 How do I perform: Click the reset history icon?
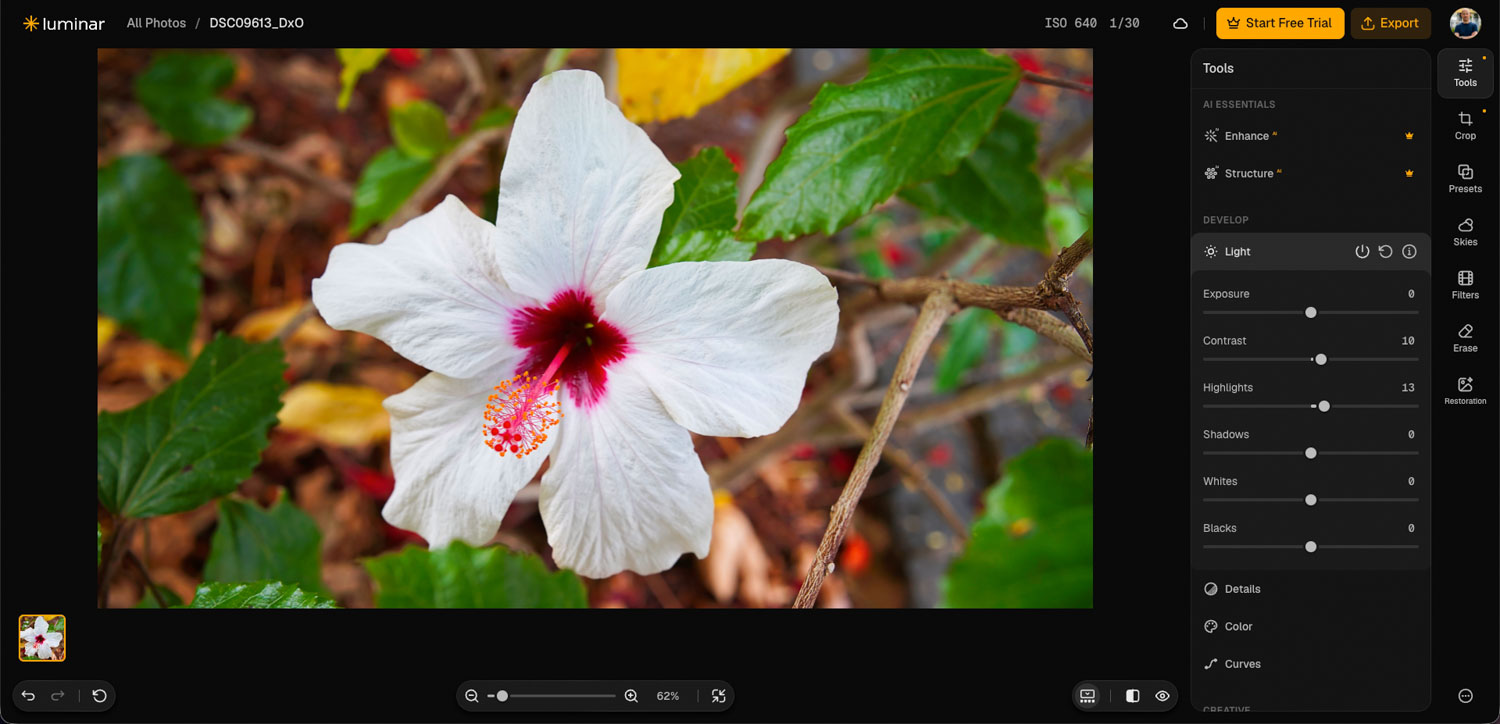click(99, 696)
